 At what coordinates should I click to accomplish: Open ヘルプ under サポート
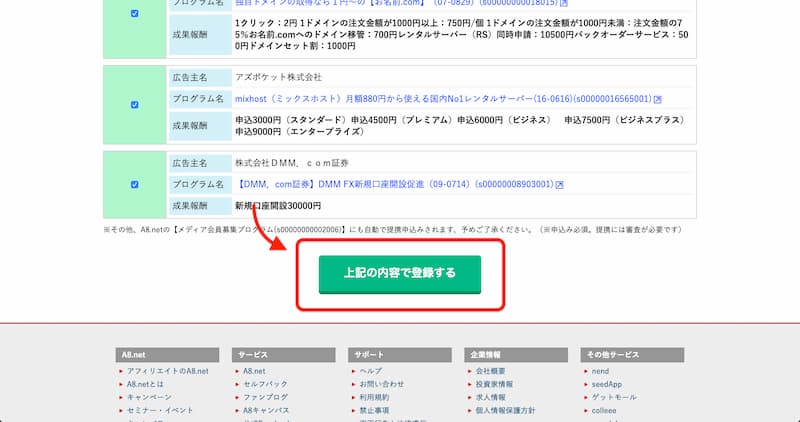pos(370,371)
